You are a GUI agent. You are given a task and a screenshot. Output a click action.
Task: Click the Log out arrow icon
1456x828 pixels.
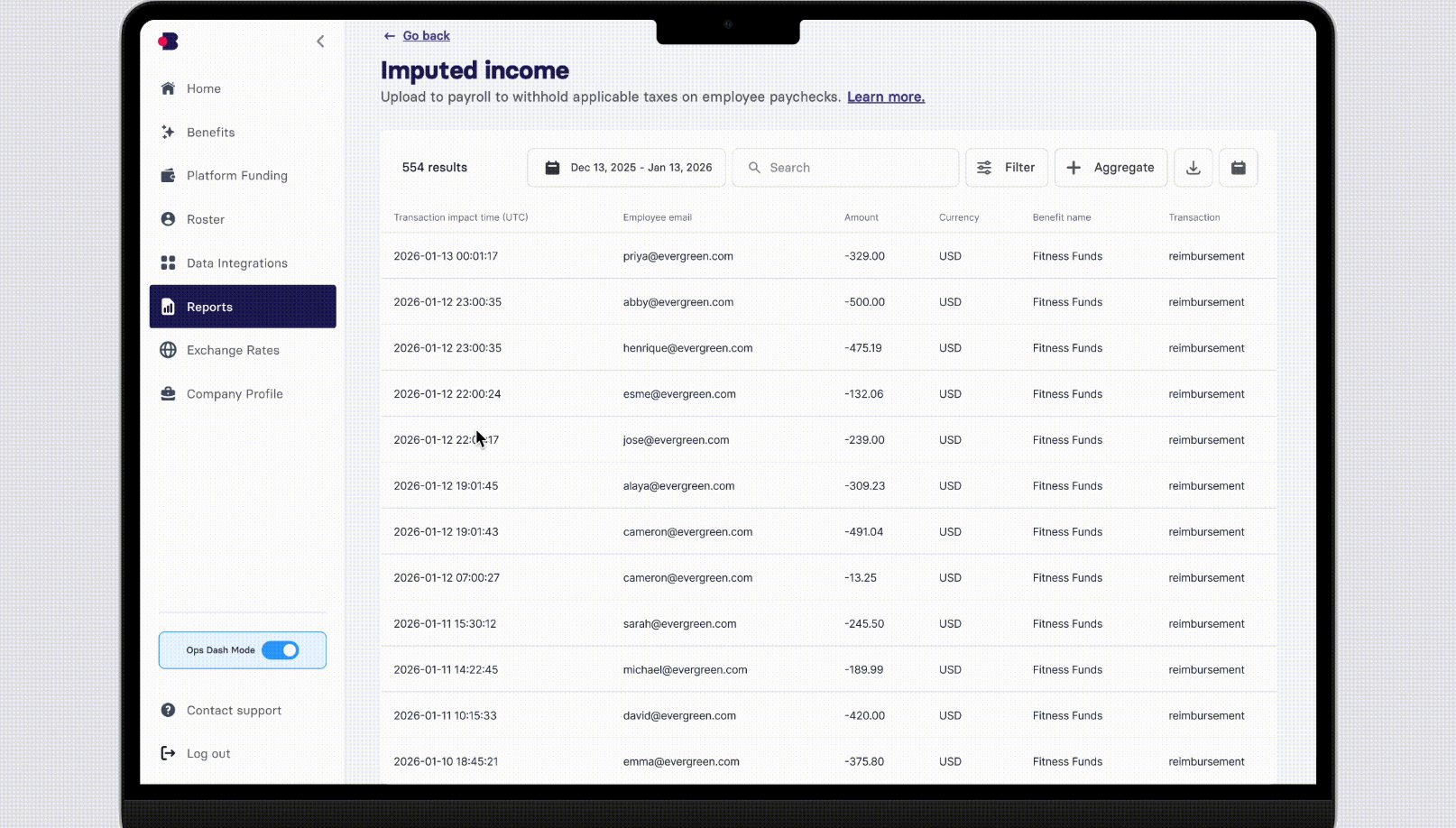[168, 753]
